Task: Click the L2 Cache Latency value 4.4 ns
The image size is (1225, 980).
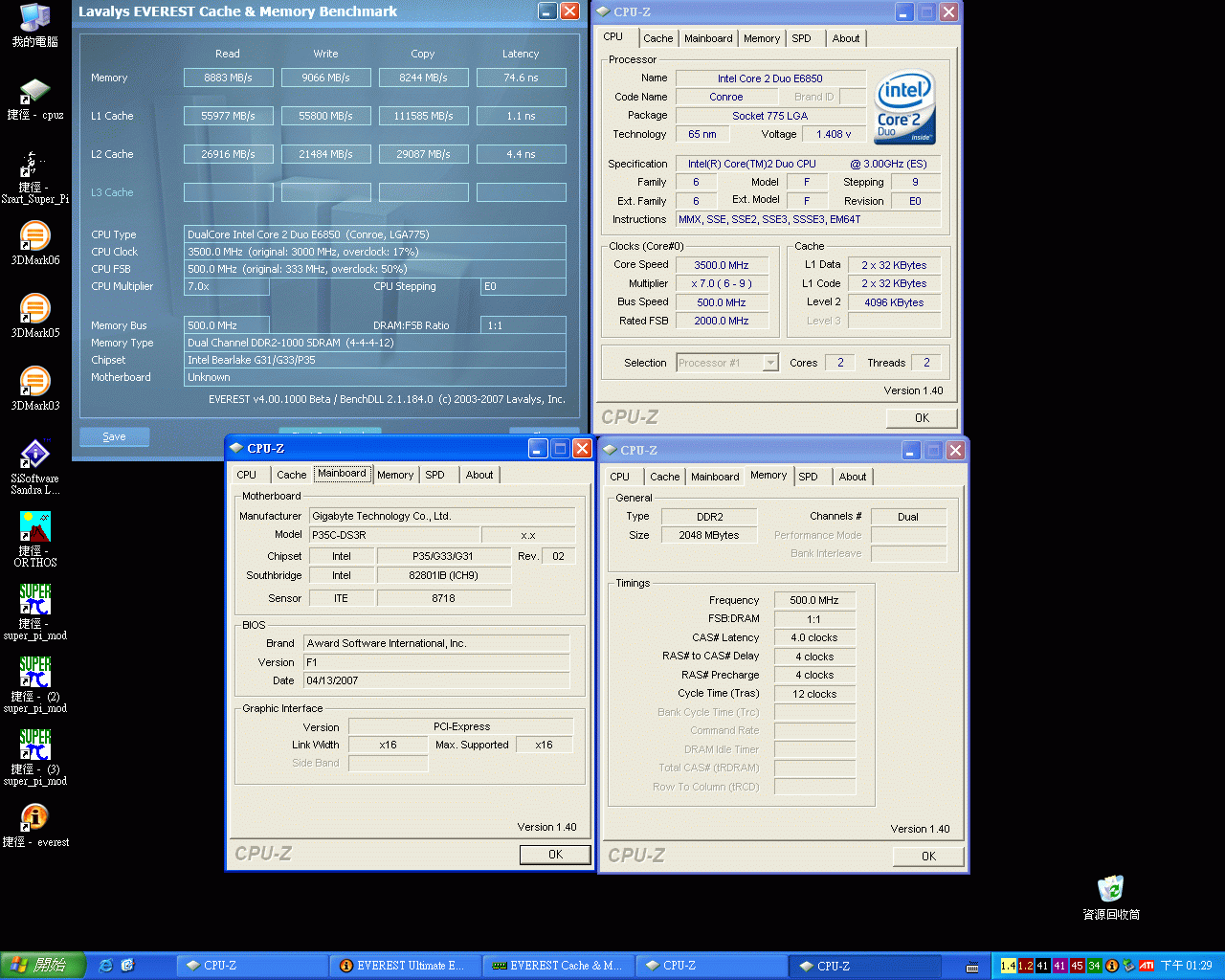Action: [522, 154]
